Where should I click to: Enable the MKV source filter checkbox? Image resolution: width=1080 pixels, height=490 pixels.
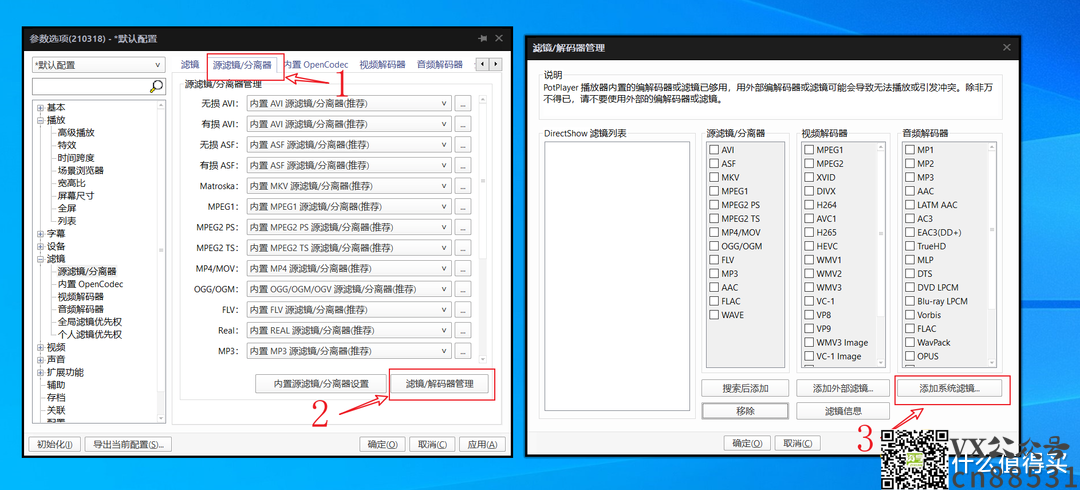coord(713,177)
